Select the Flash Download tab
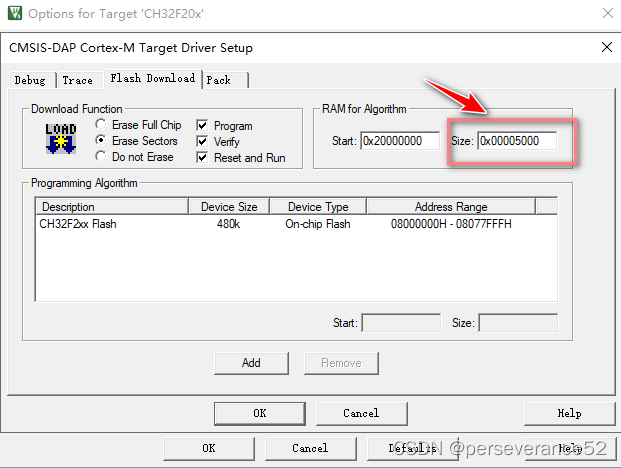The height and width of the screenshot is (468, 621). (153, 78)
